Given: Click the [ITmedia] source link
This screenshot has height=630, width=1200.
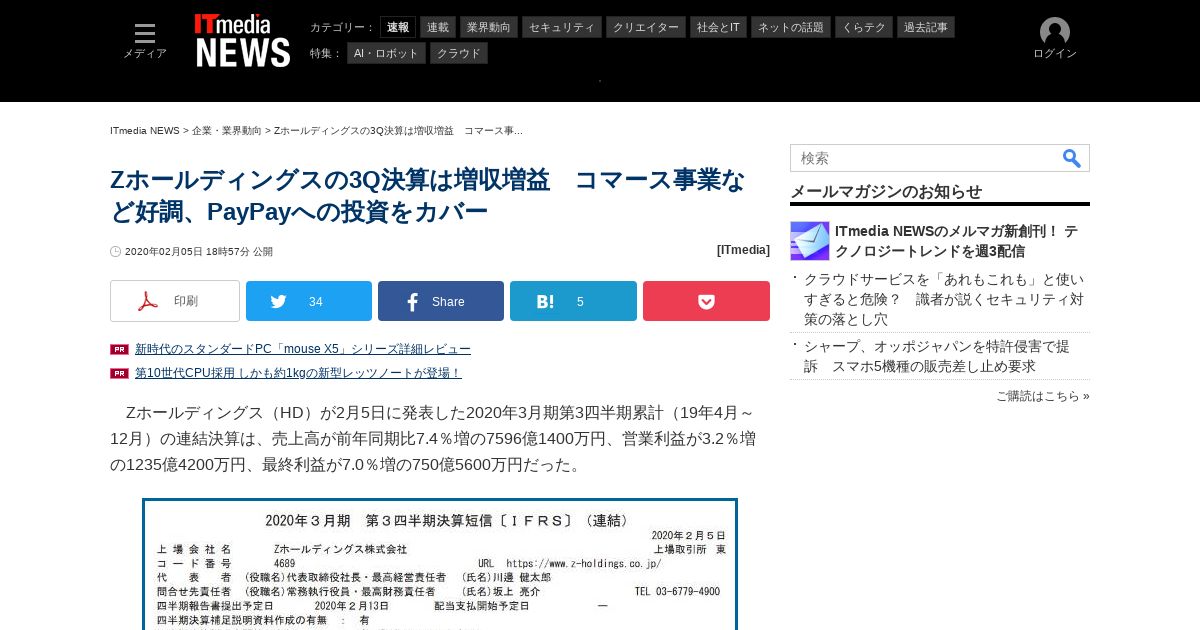Looking at the screenshot, I should point(743,250).
